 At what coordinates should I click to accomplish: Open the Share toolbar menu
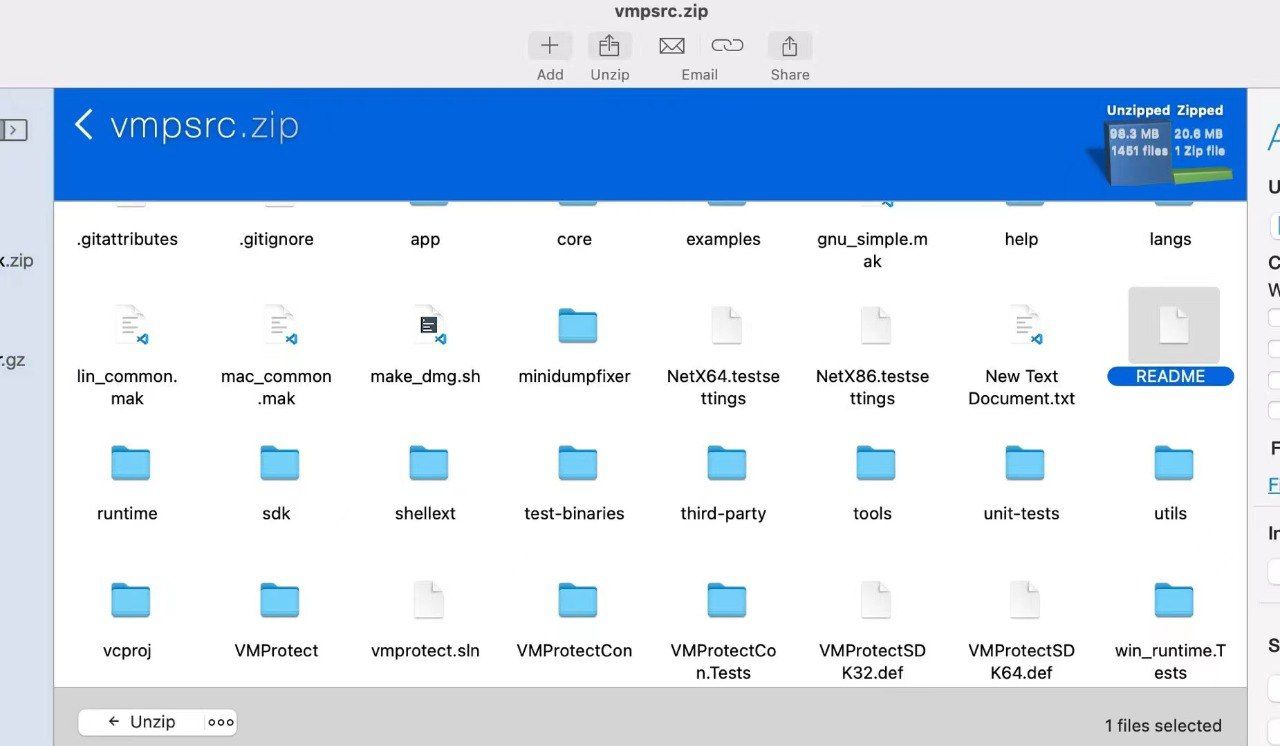[789, 46]
